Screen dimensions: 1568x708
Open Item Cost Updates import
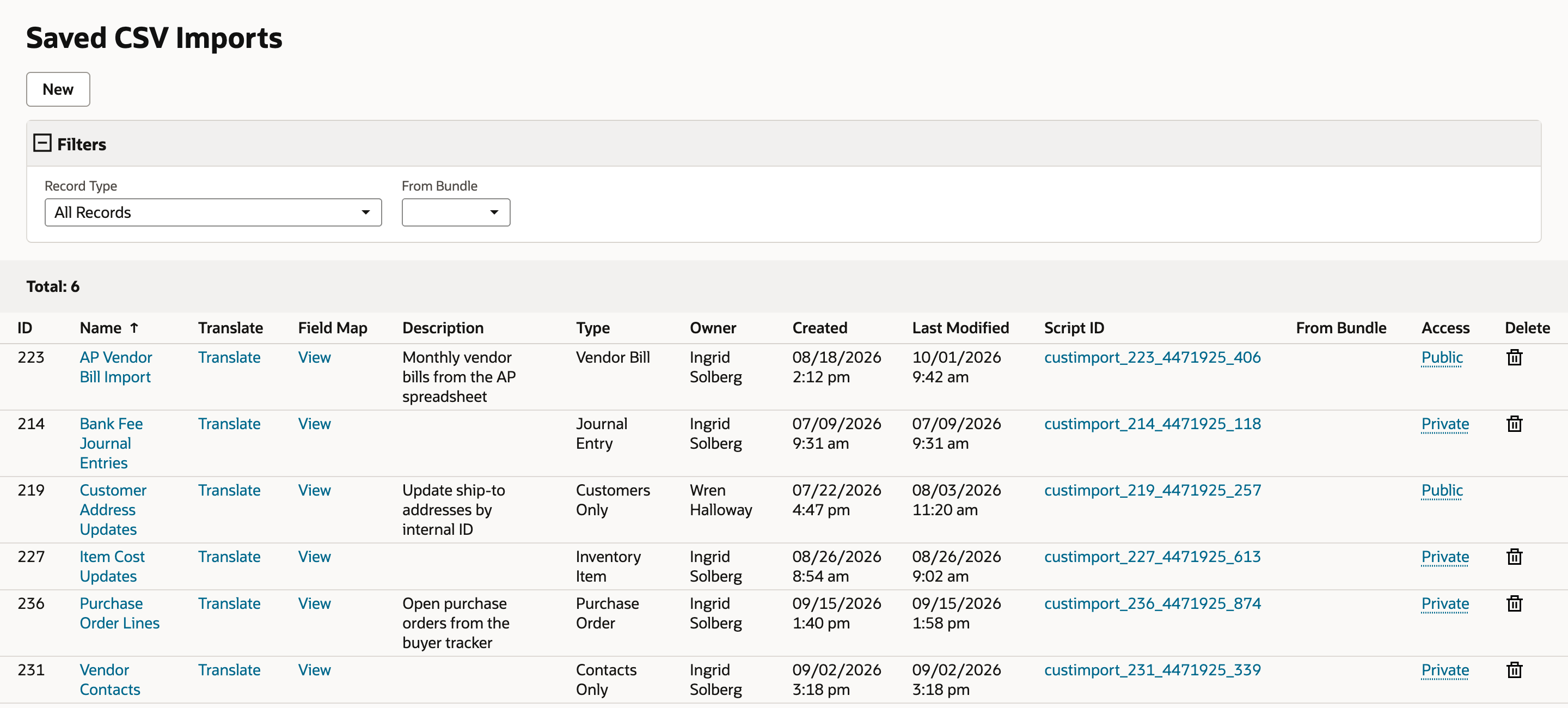[x=112, y=566]
